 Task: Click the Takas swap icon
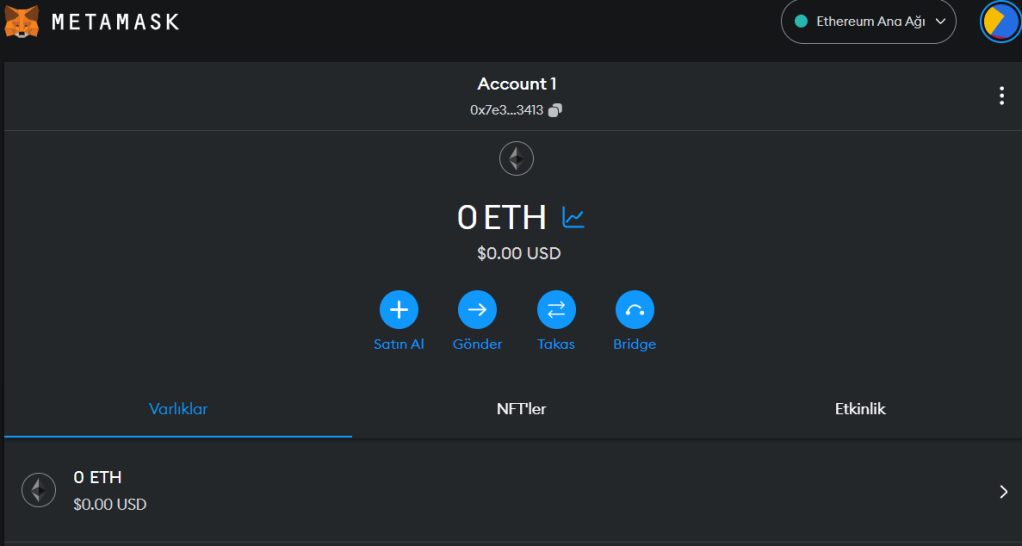click(556, 310)
